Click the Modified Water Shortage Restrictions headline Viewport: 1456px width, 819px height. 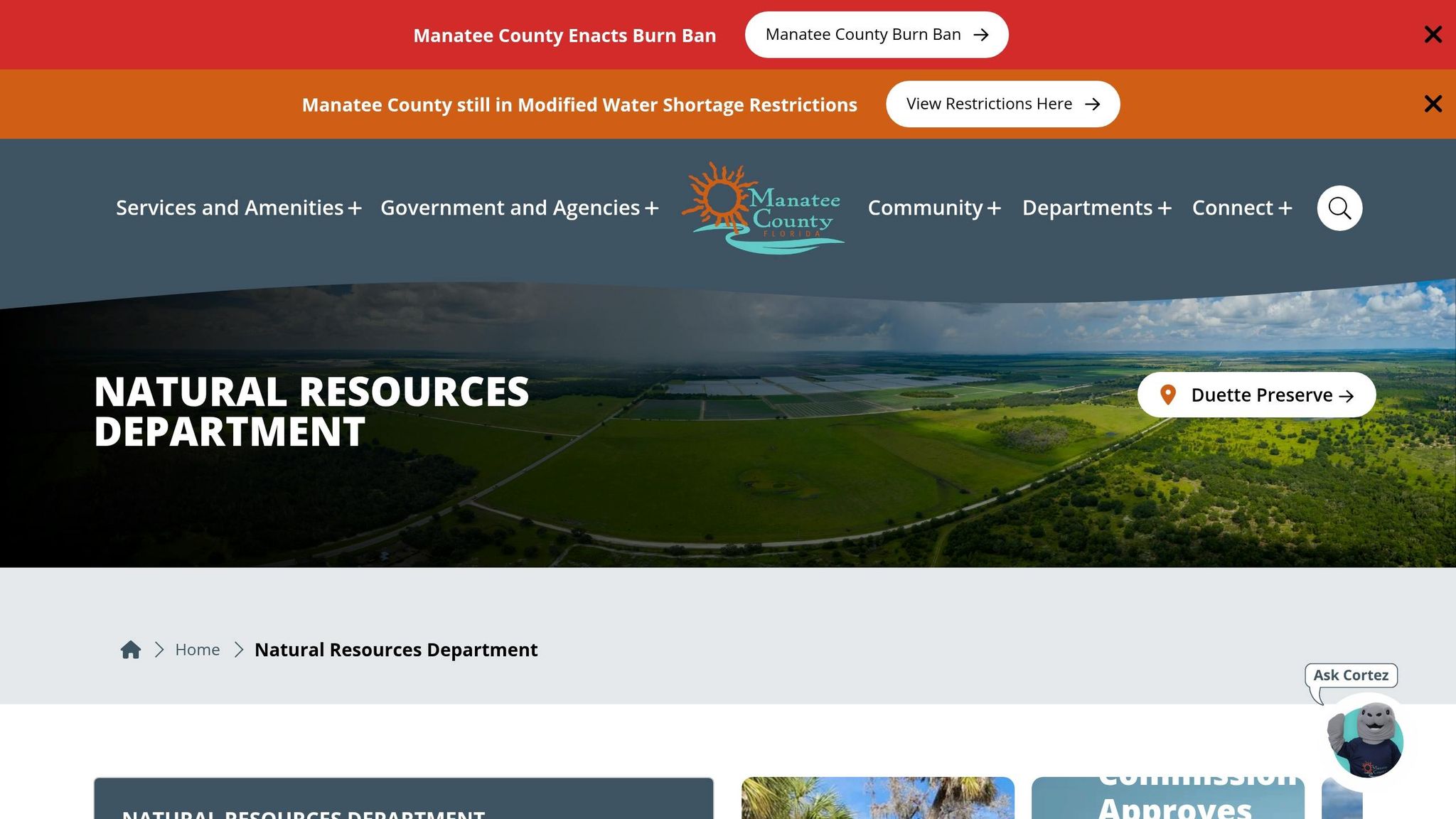[x=579, y=105]
